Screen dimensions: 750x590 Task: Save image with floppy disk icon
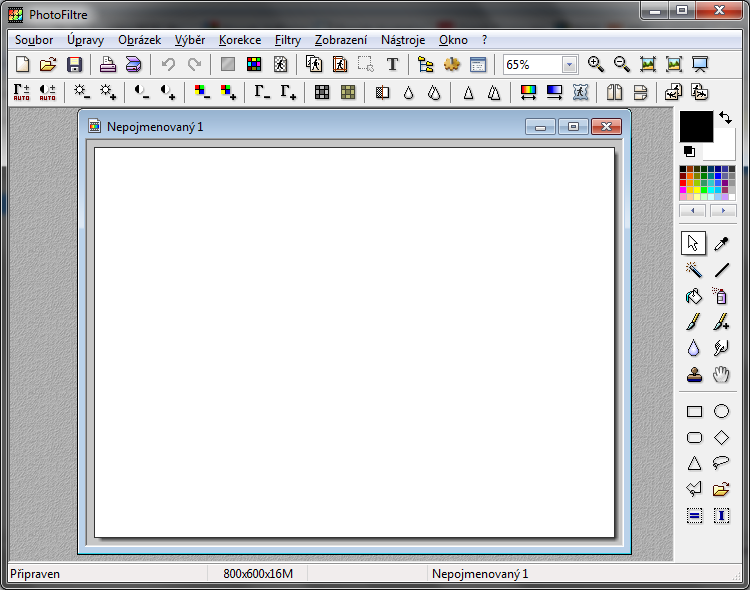74,64
